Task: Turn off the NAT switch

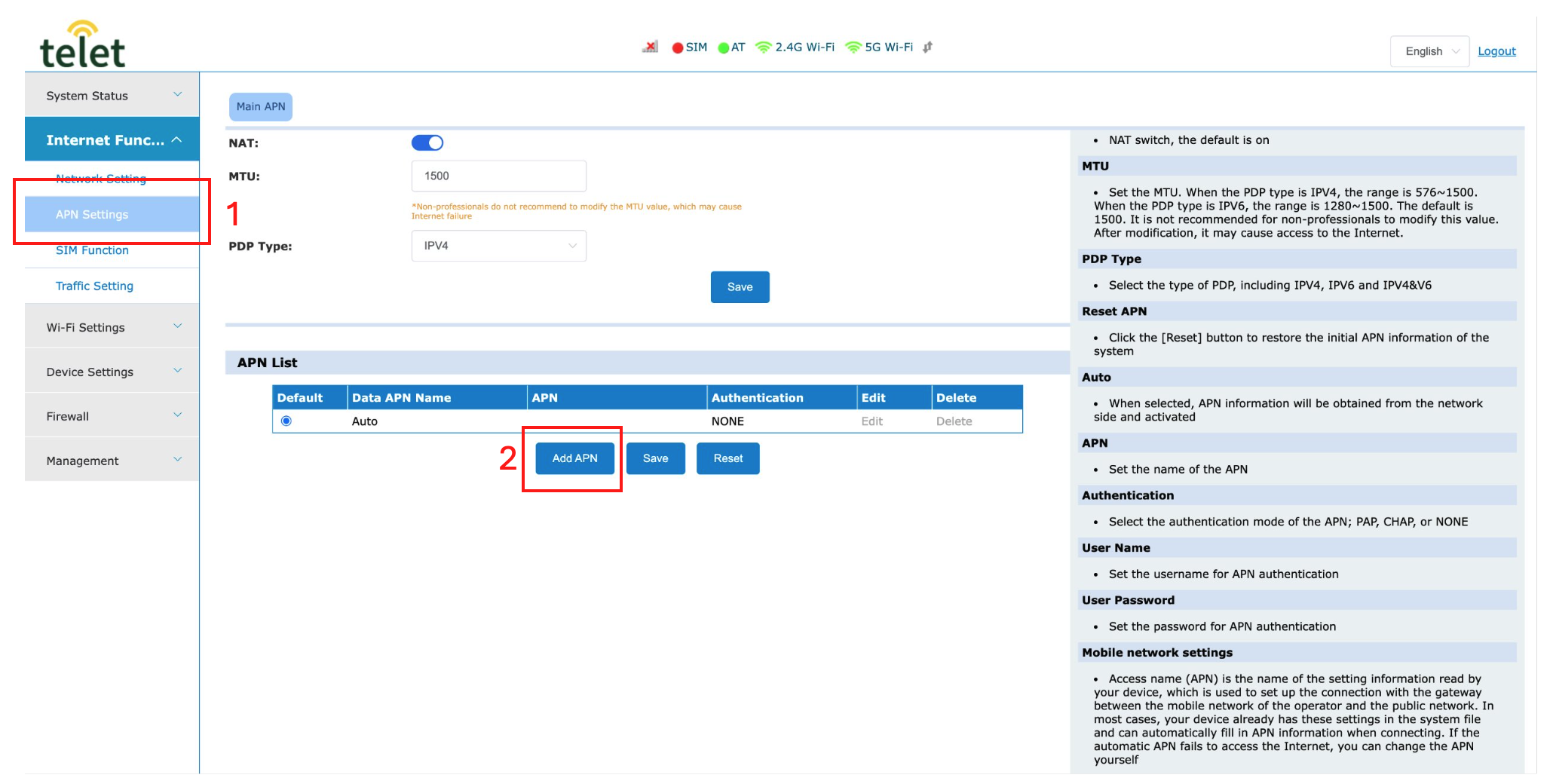Action: pos(427,142)
